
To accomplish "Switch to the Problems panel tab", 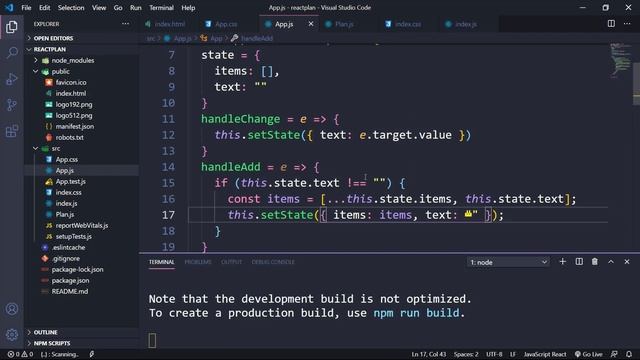I will (x=198, y=262).
